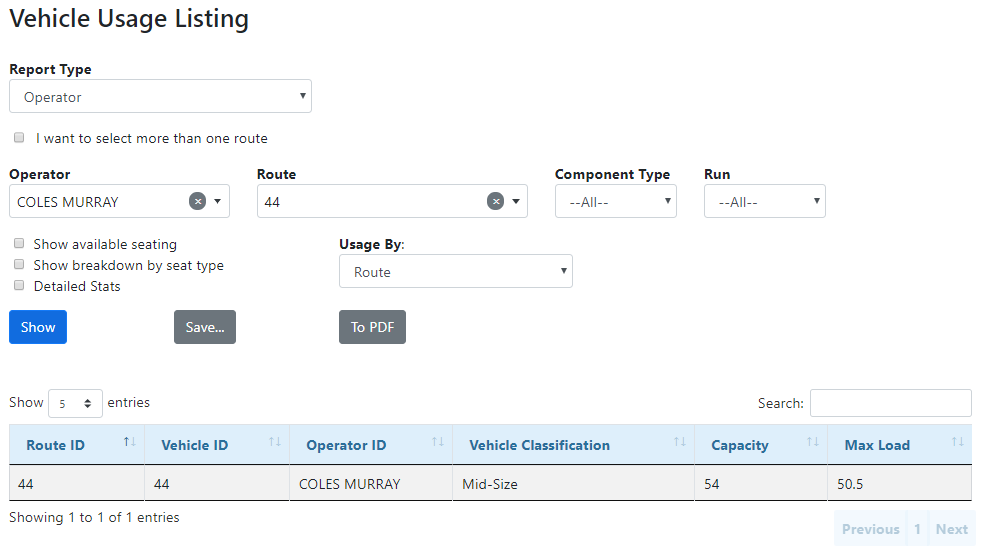This screenshot has width=984, height=553.
Task: Tick Show breakdown by seat type
Action: (19, 265)
